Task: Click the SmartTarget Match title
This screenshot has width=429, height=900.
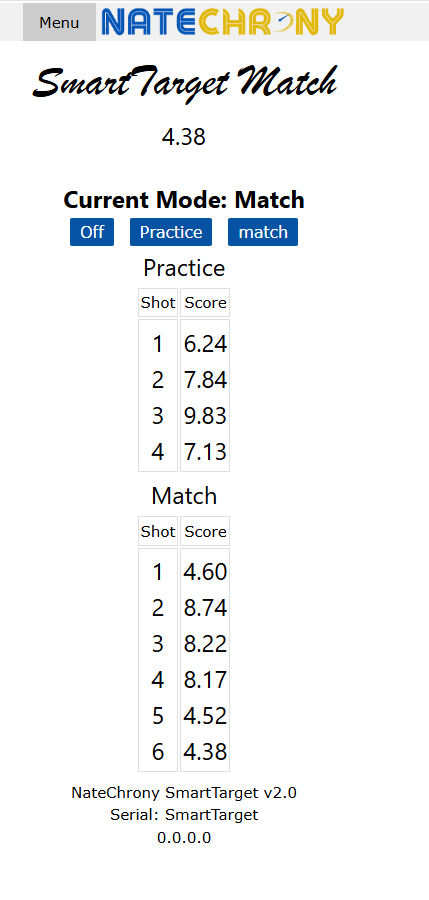Action: [x=184, y=83]
